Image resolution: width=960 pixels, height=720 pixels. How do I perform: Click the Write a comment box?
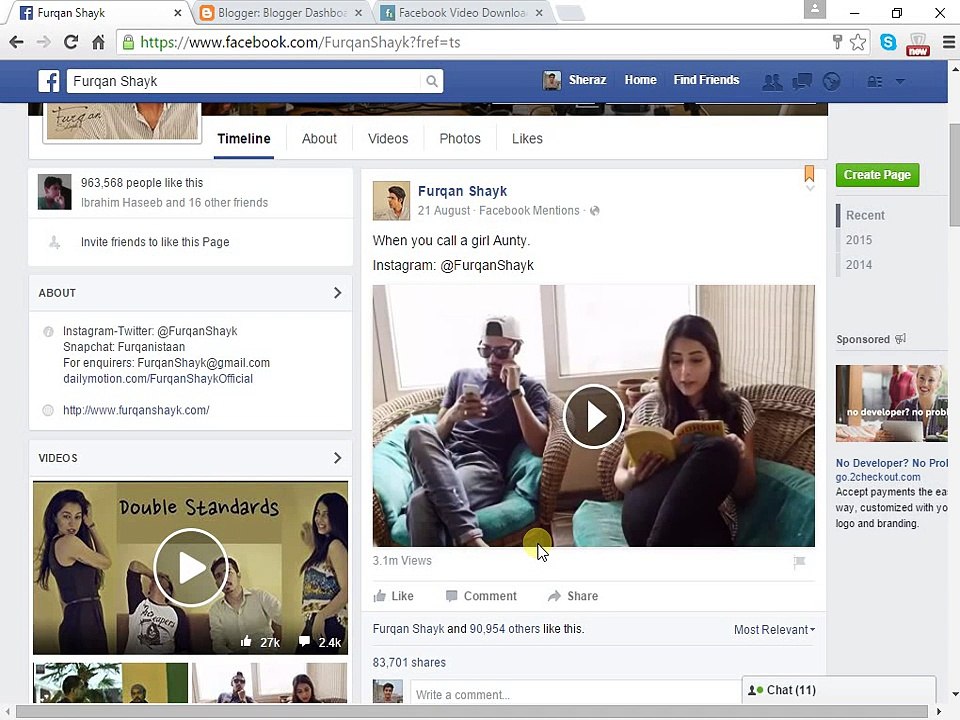(576, 695)
